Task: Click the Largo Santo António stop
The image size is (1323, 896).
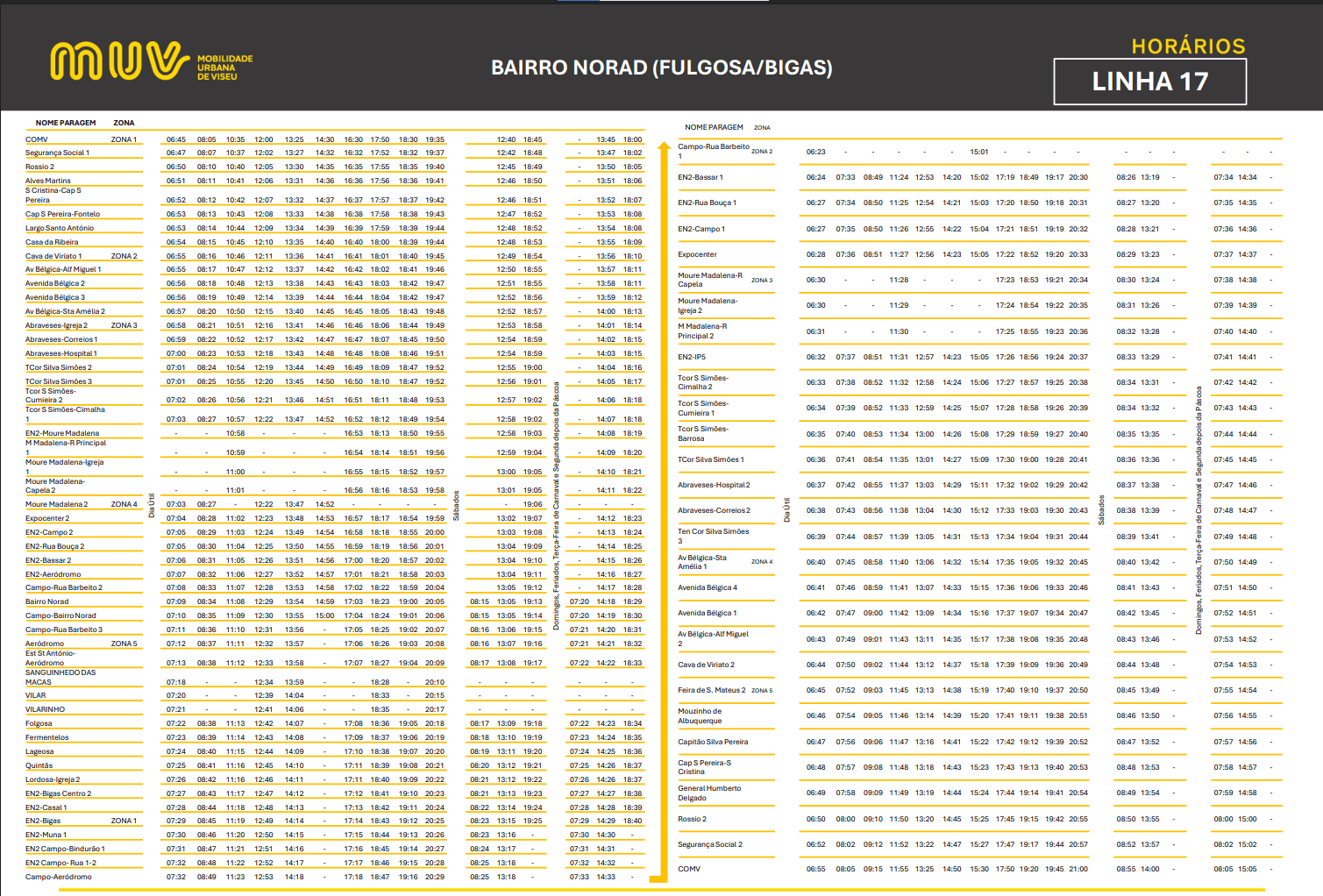Action: (60, 228)
